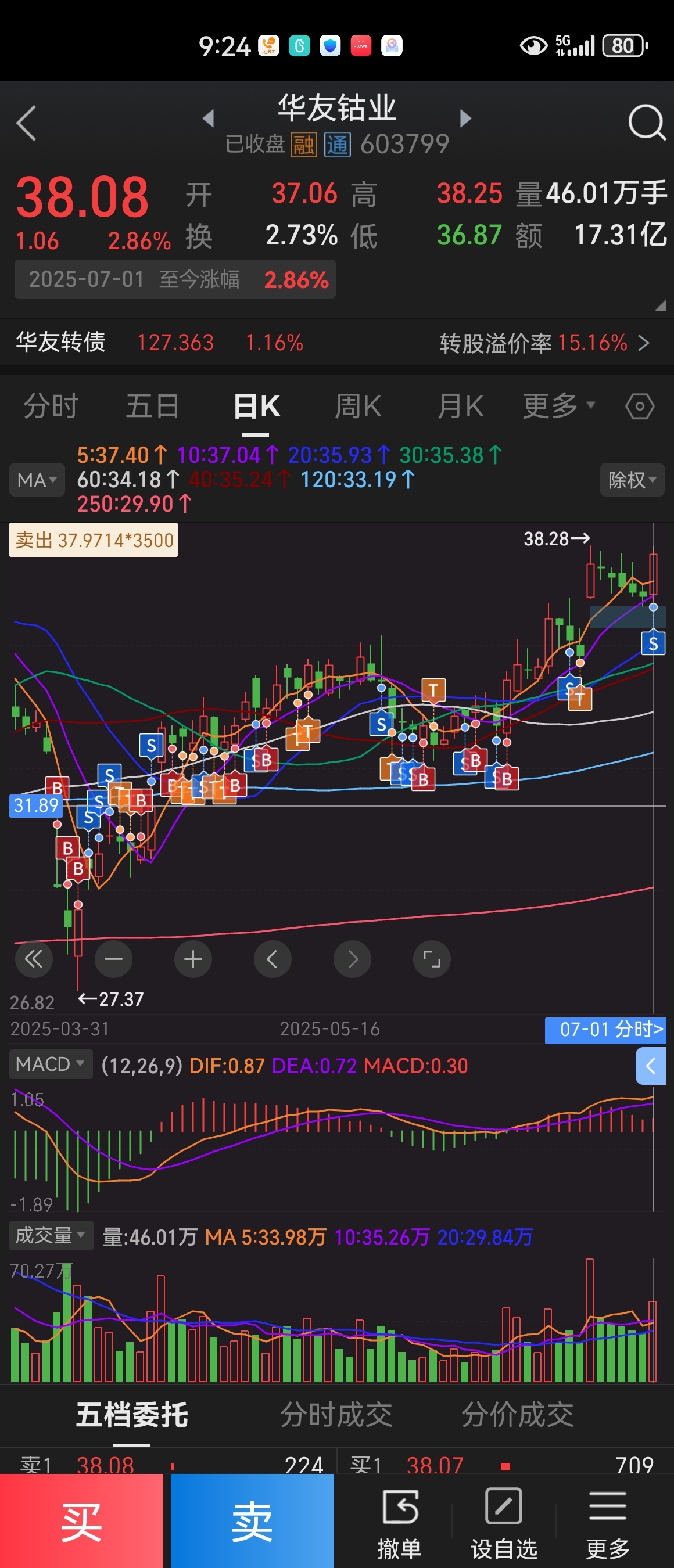Tap 27.37 low annotation

(x=112, y=999)
